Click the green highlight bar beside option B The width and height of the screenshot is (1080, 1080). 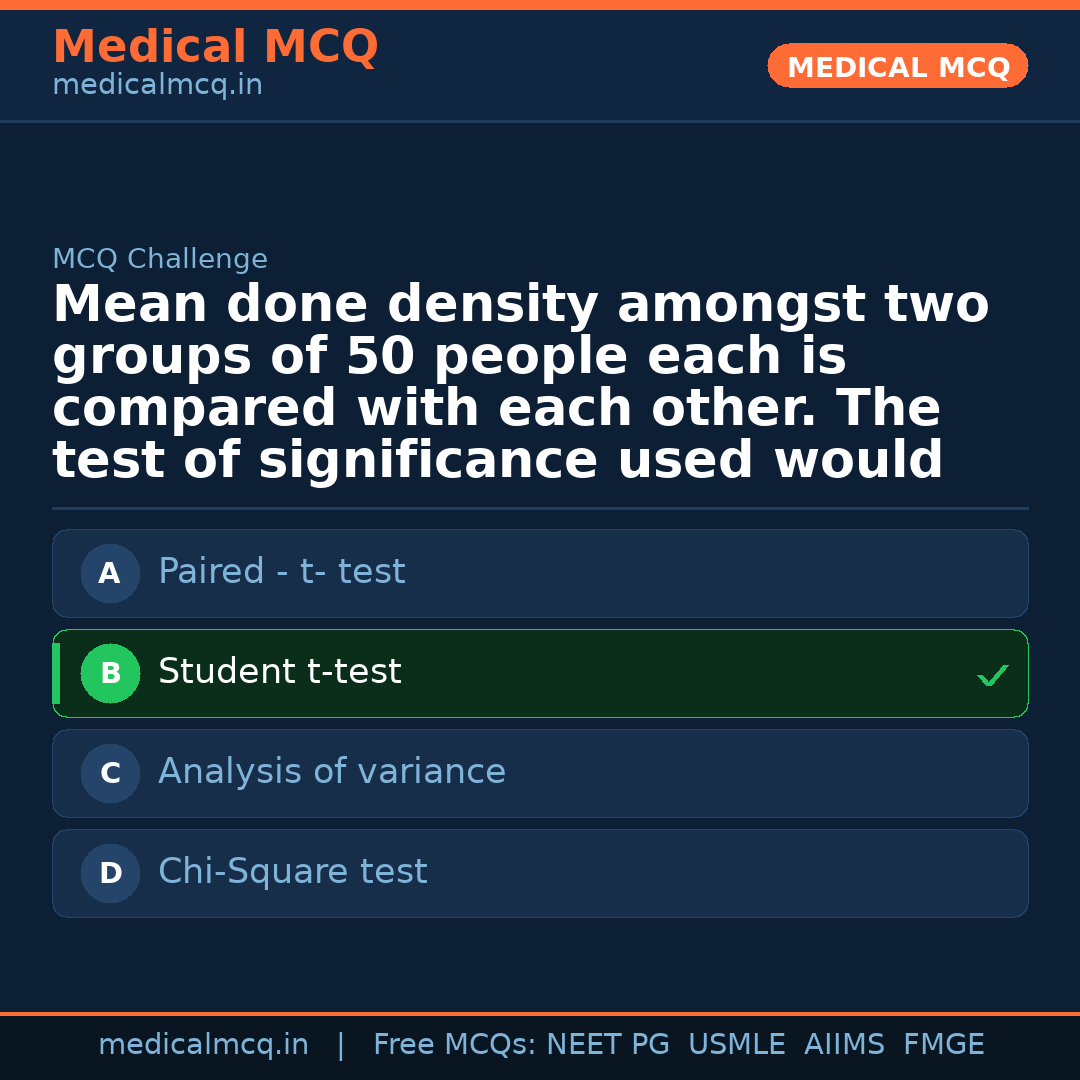point(55,673)
